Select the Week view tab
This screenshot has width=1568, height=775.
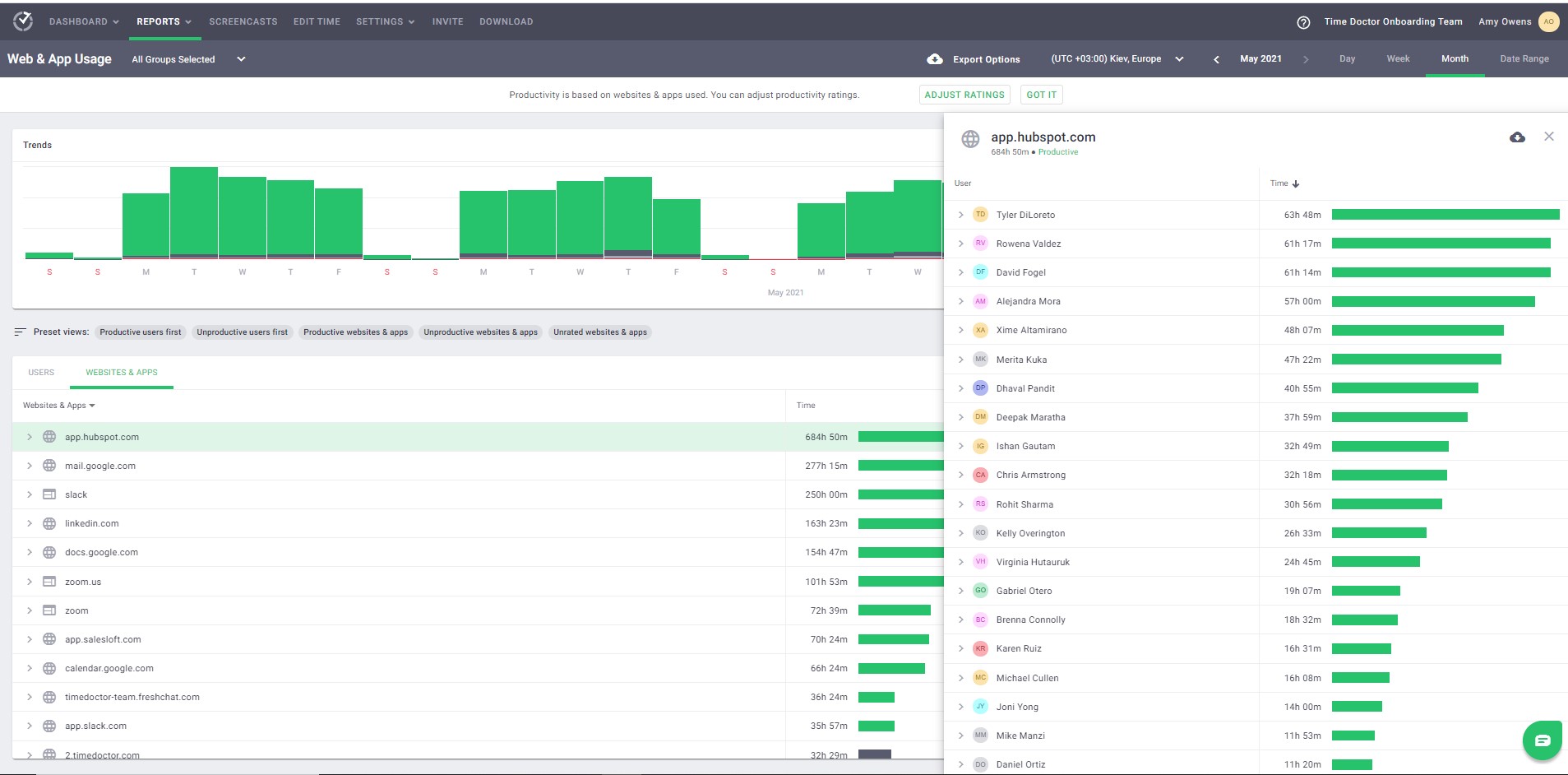pyautogui.click(x=1398, y=59)
